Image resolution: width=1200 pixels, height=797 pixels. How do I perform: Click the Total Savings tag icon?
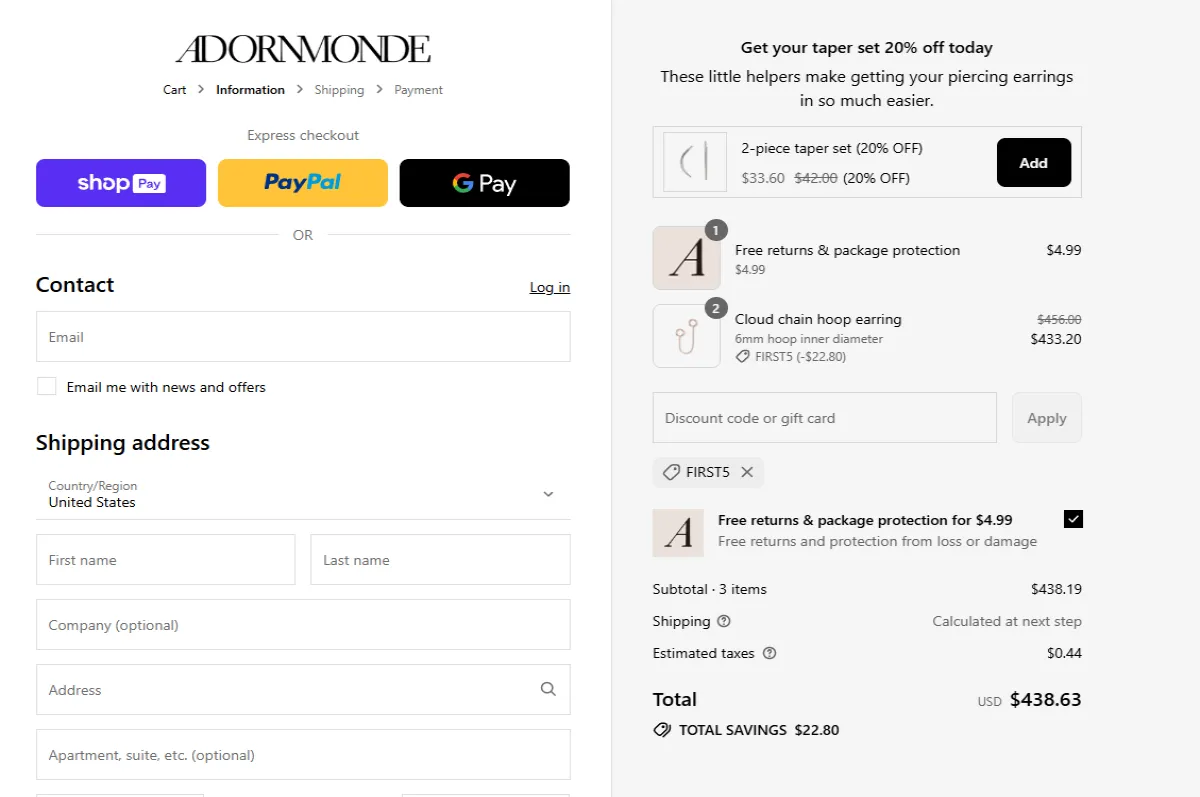pyautogui.click(x=661, y=730)
